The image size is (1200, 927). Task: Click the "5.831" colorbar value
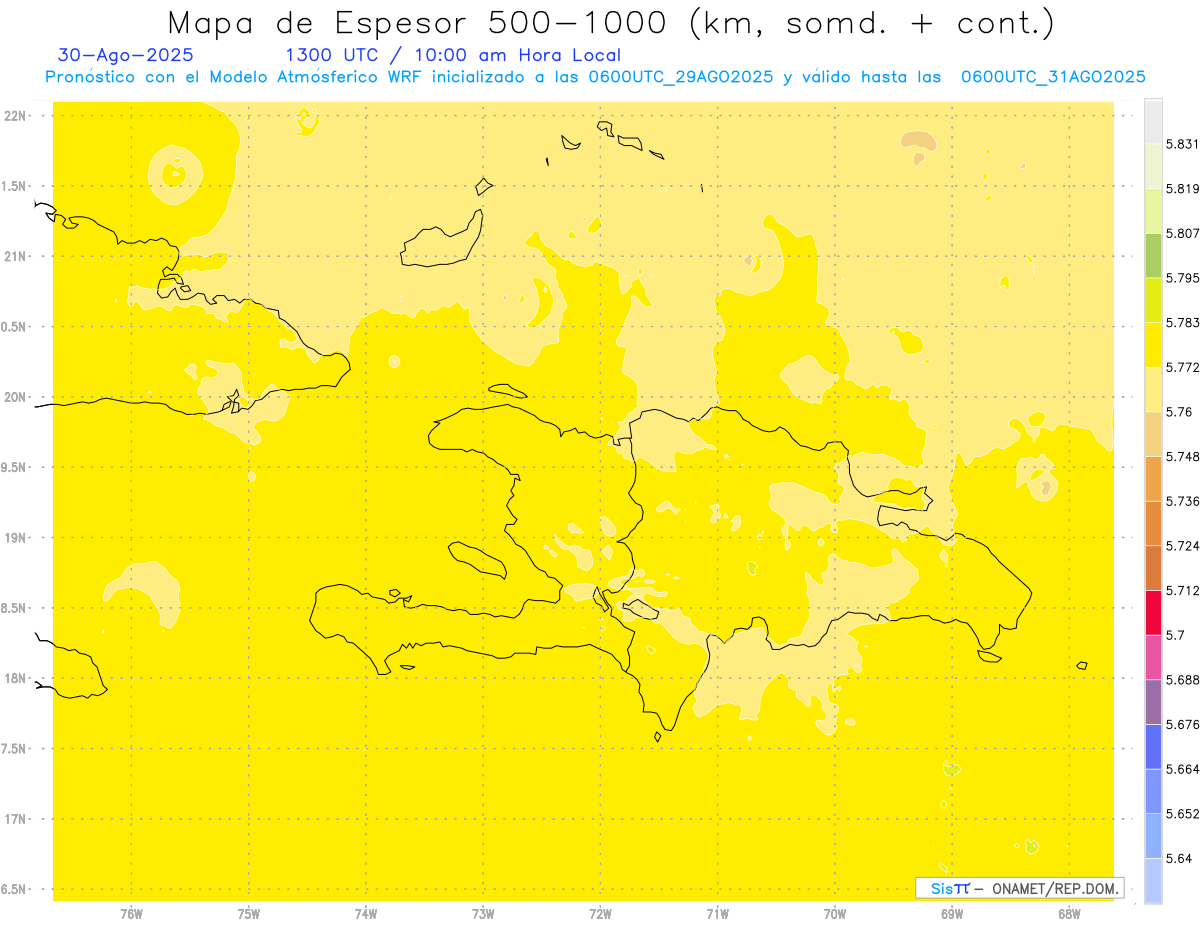1182,144
